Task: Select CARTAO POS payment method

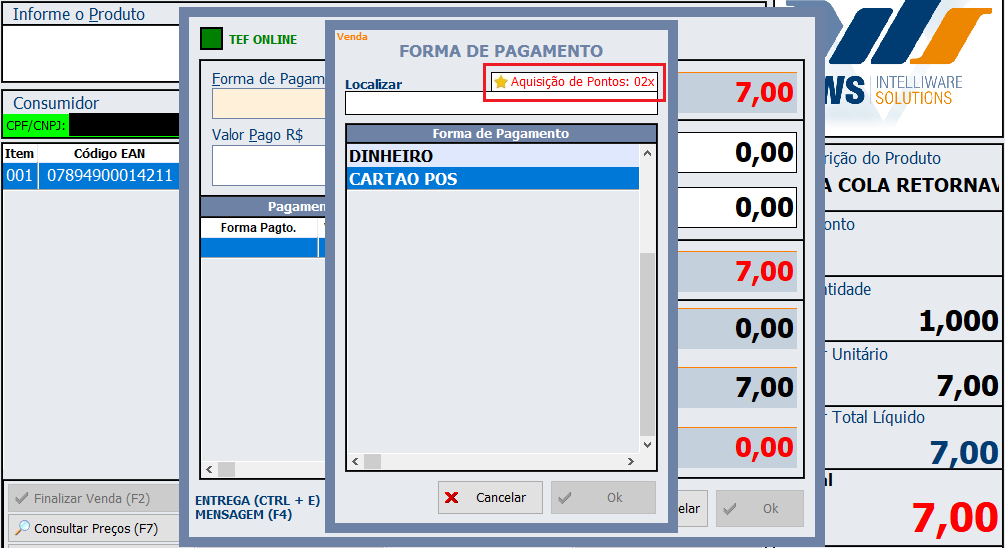Action: pos(492,179)
